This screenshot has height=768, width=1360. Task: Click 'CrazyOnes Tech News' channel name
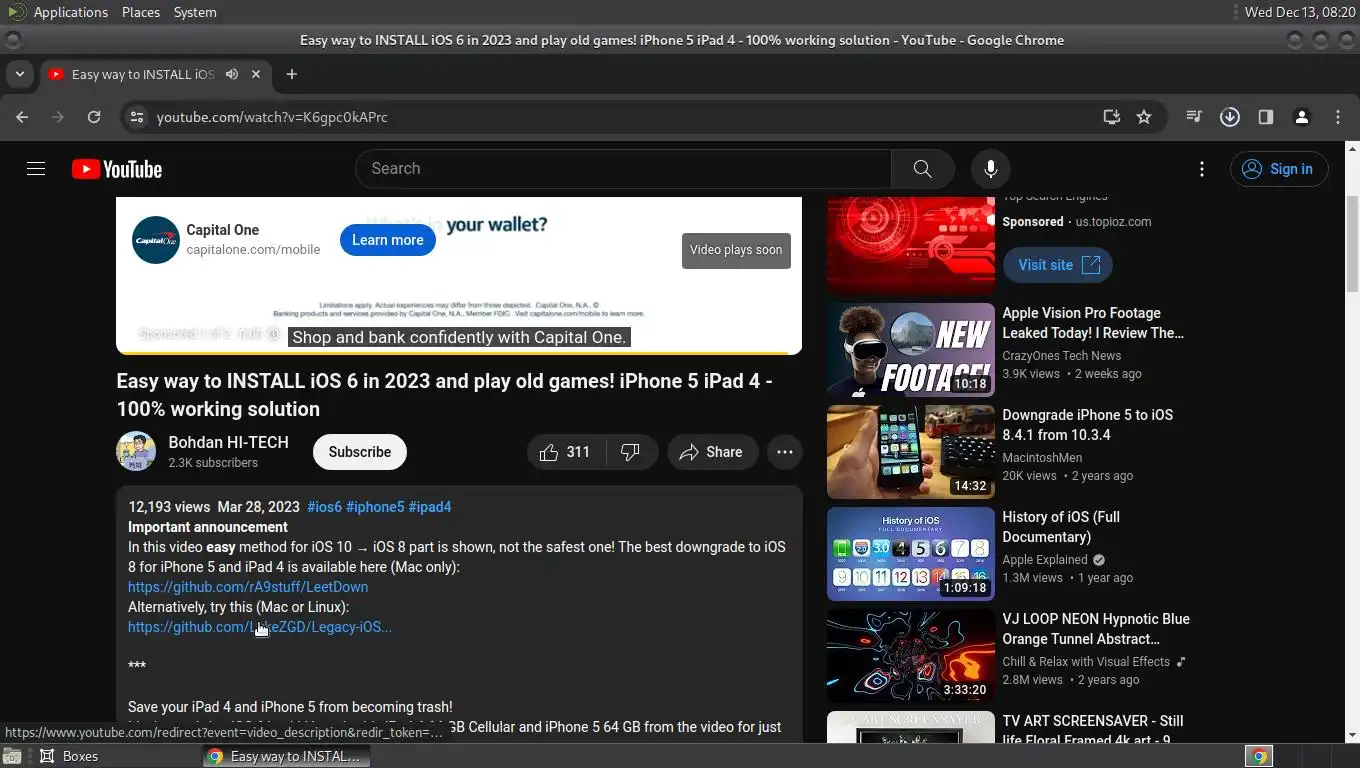pos(1062,356)
